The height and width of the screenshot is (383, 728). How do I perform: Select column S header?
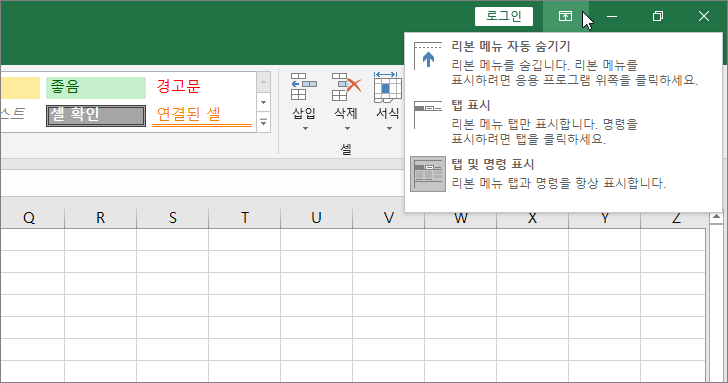173,218
